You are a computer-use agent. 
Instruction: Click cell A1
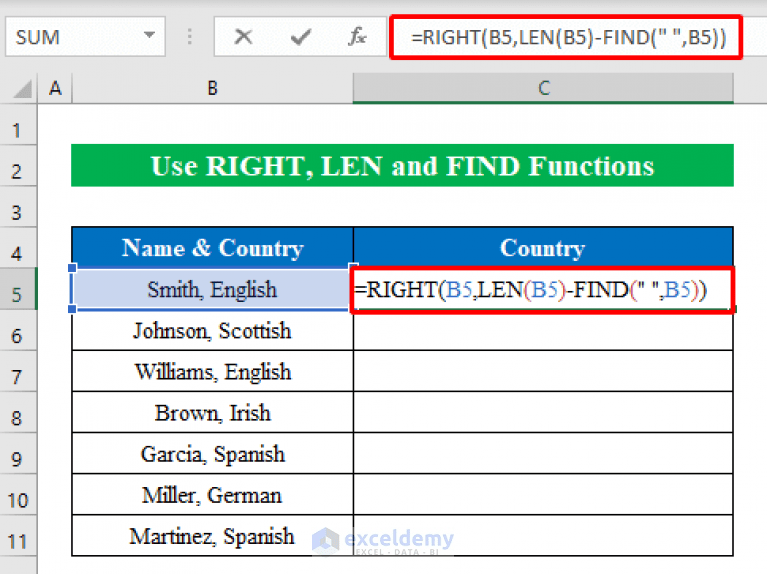(x=55, y=125)
